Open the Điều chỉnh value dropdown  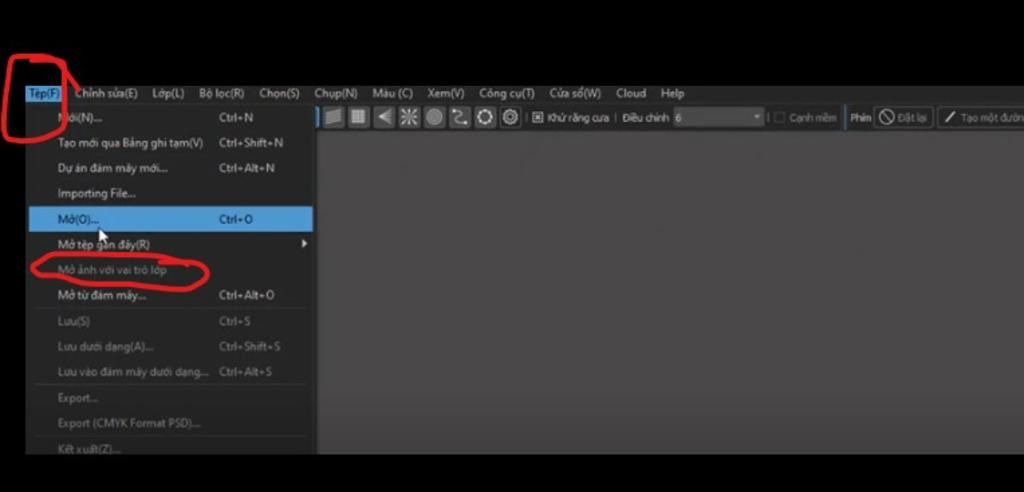point(718,118)
